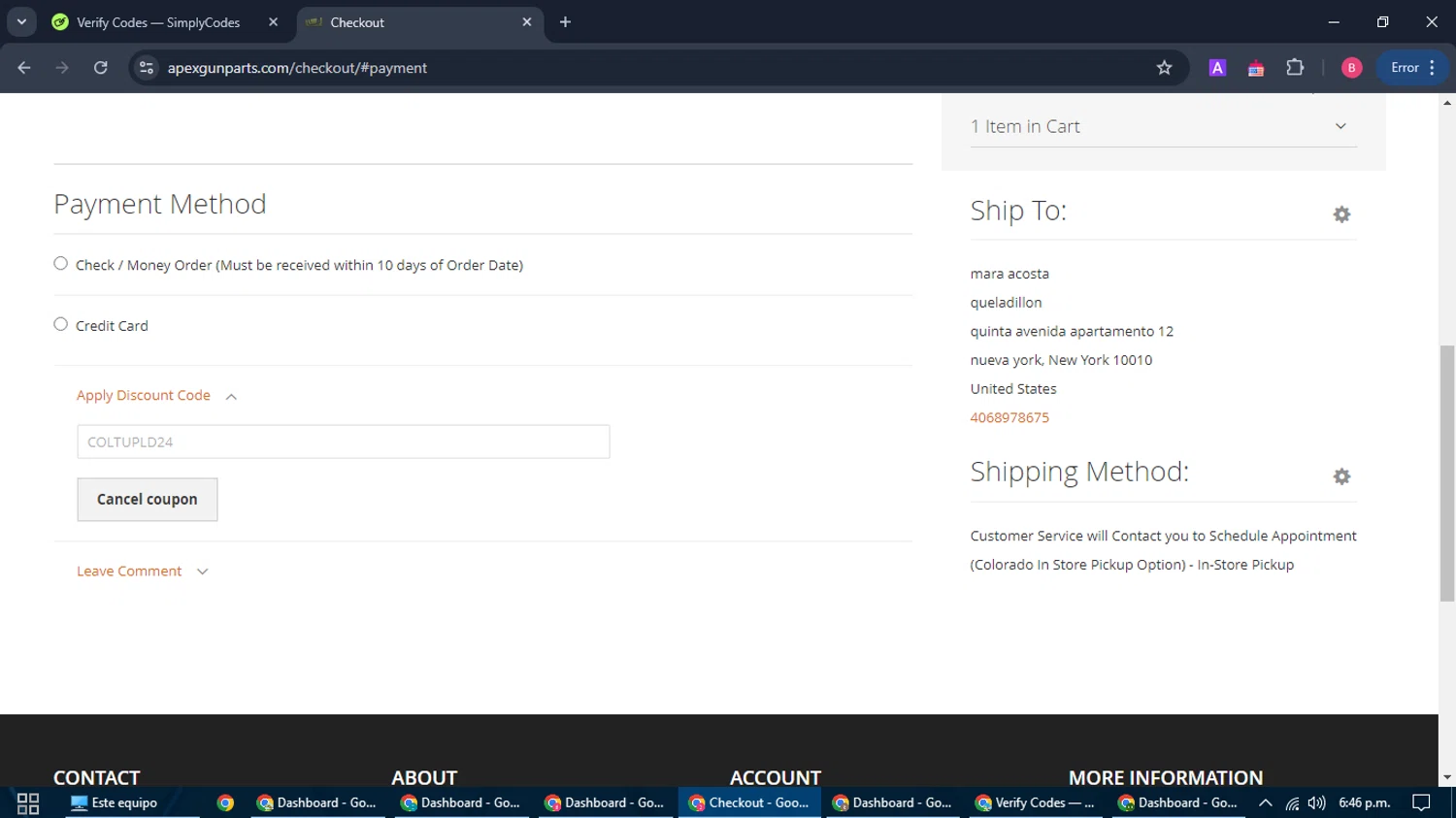Go back to the previous page
Image resolution: width=1456 pixels, height=818 pixels.
[x=24, y=68]
